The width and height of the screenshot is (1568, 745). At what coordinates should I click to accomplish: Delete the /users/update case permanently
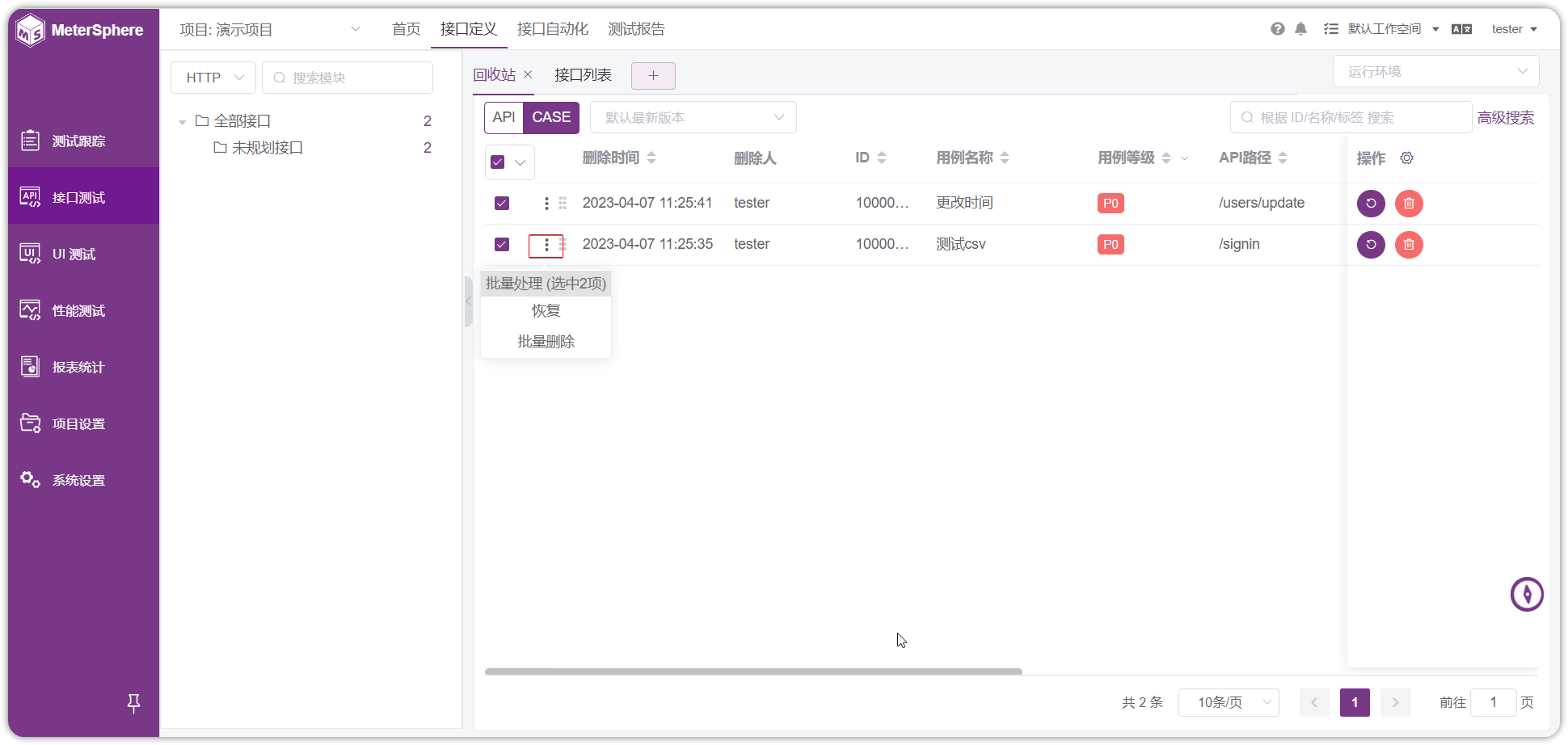tap(1409, 203)
